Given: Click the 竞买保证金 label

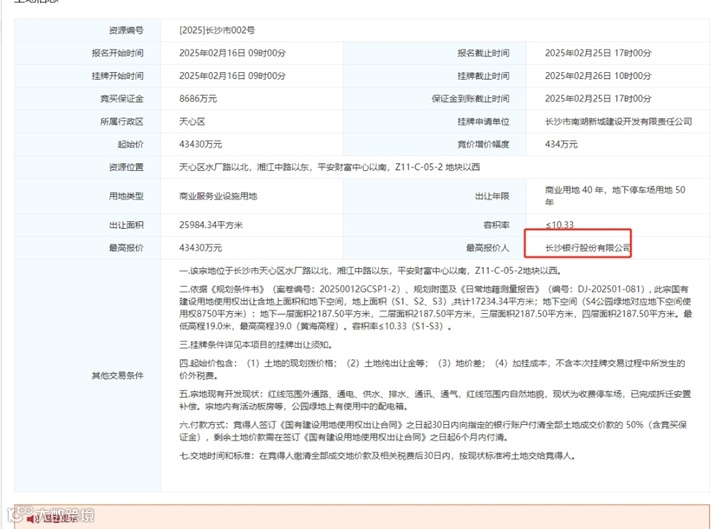Looking at the screenshot, I should tap(122, 99).
